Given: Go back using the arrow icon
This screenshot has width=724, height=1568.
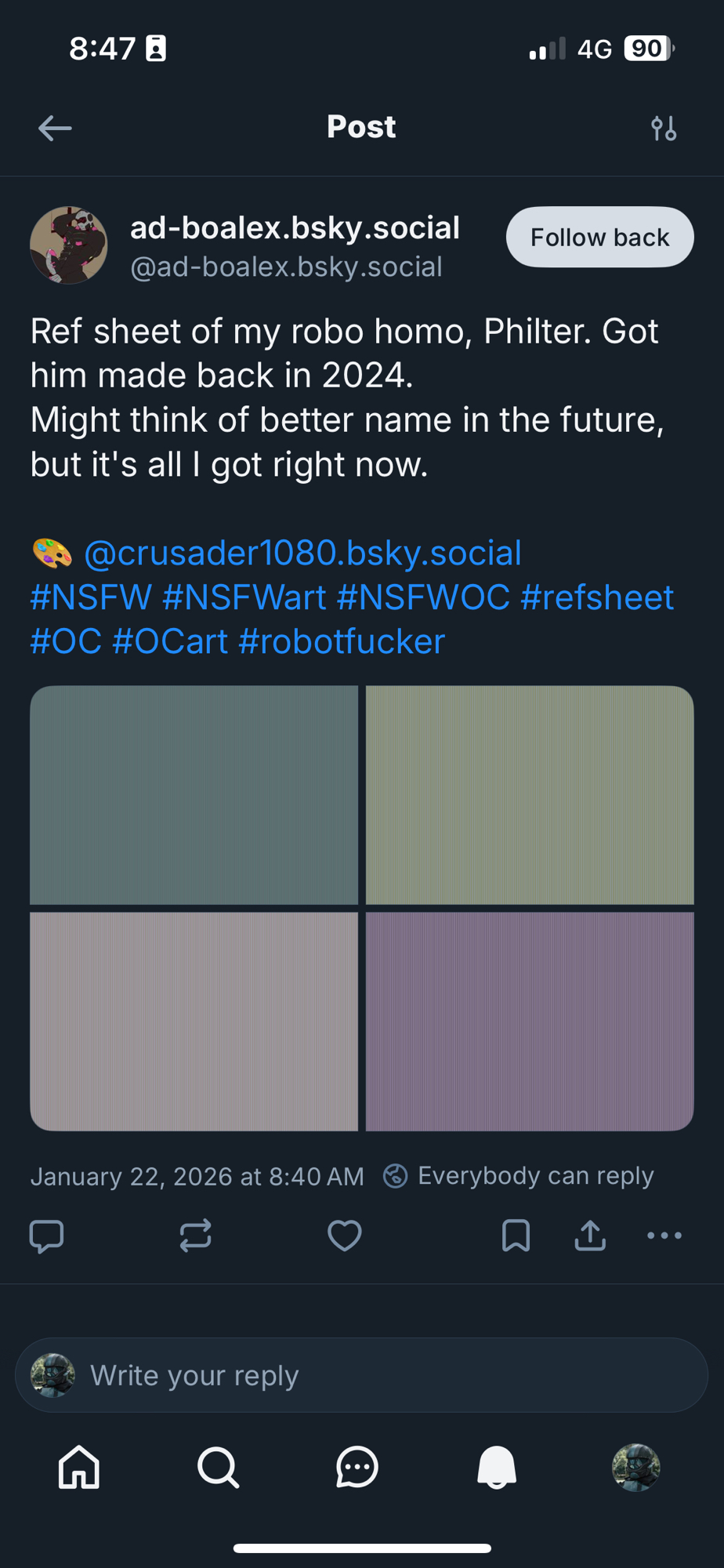Looking at the screenshot, I should (55, 128).
